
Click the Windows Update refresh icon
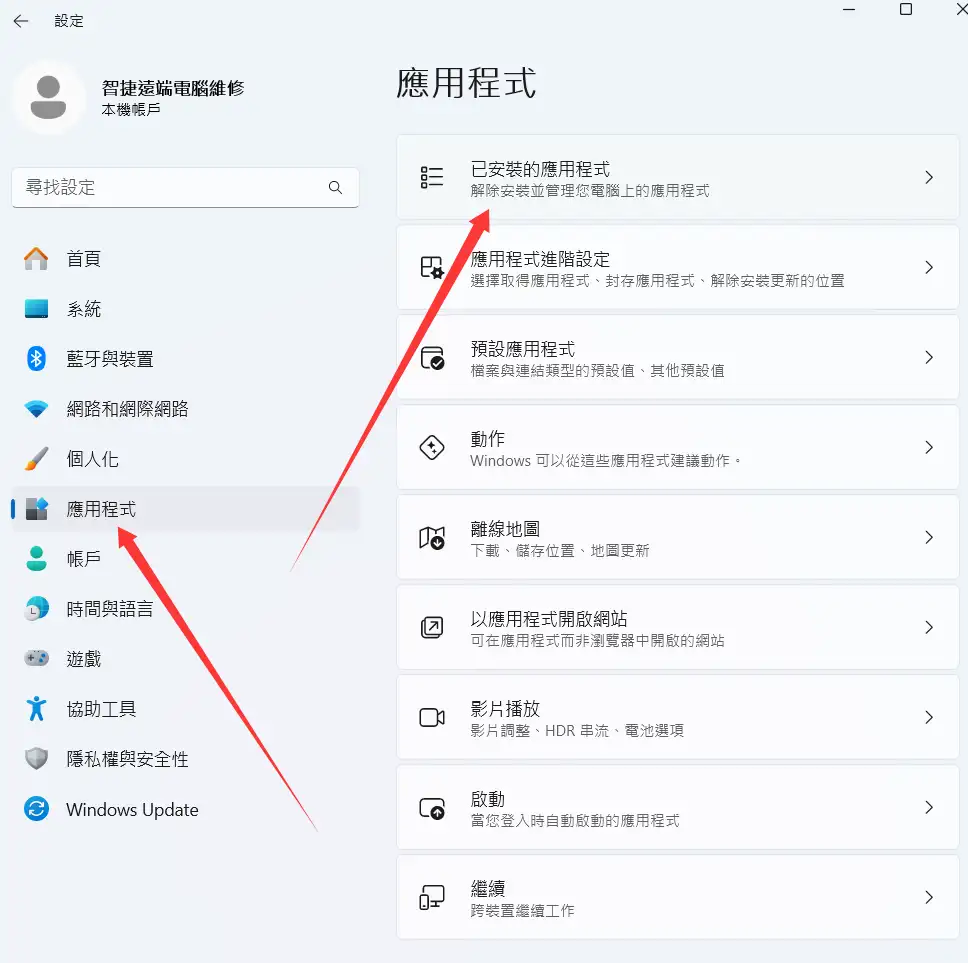pyautogui.click(x=36, y=809)
